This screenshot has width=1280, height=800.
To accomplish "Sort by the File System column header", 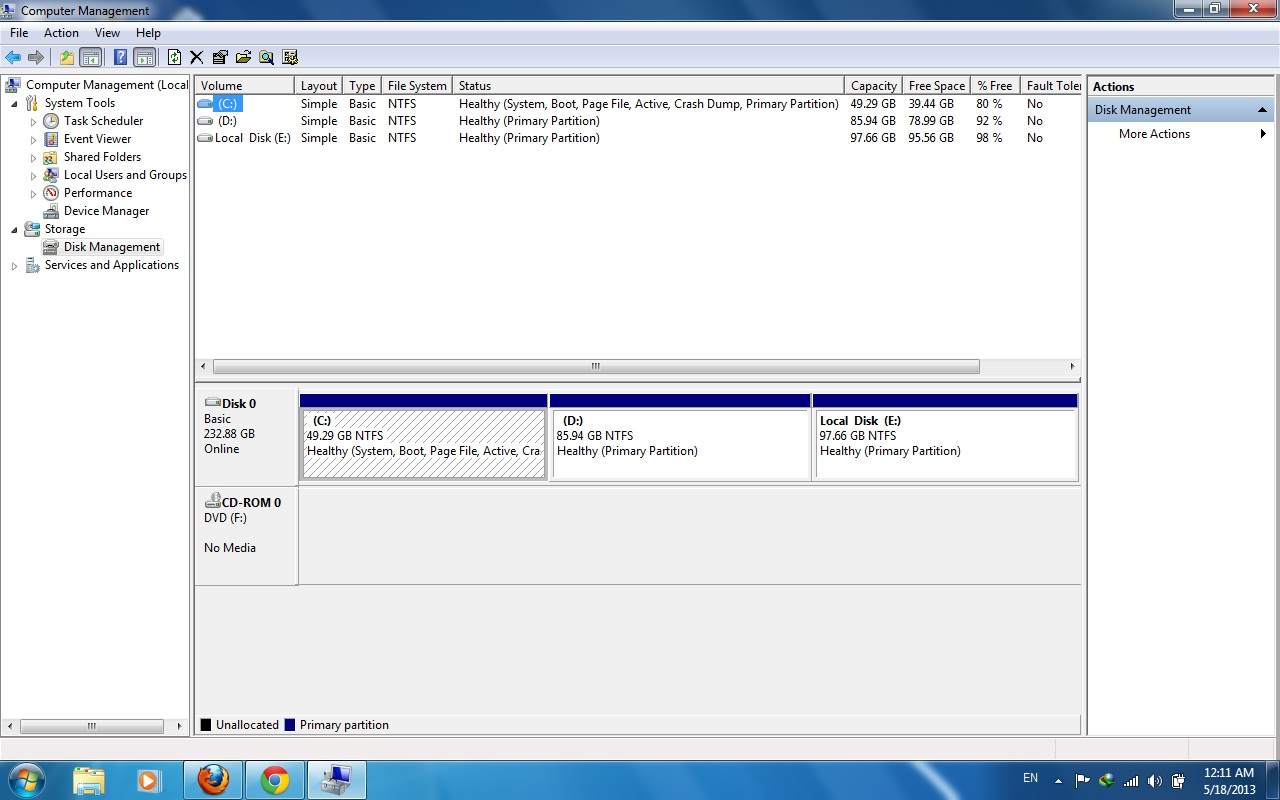I will pyautogui.click(x=417, y=86).
